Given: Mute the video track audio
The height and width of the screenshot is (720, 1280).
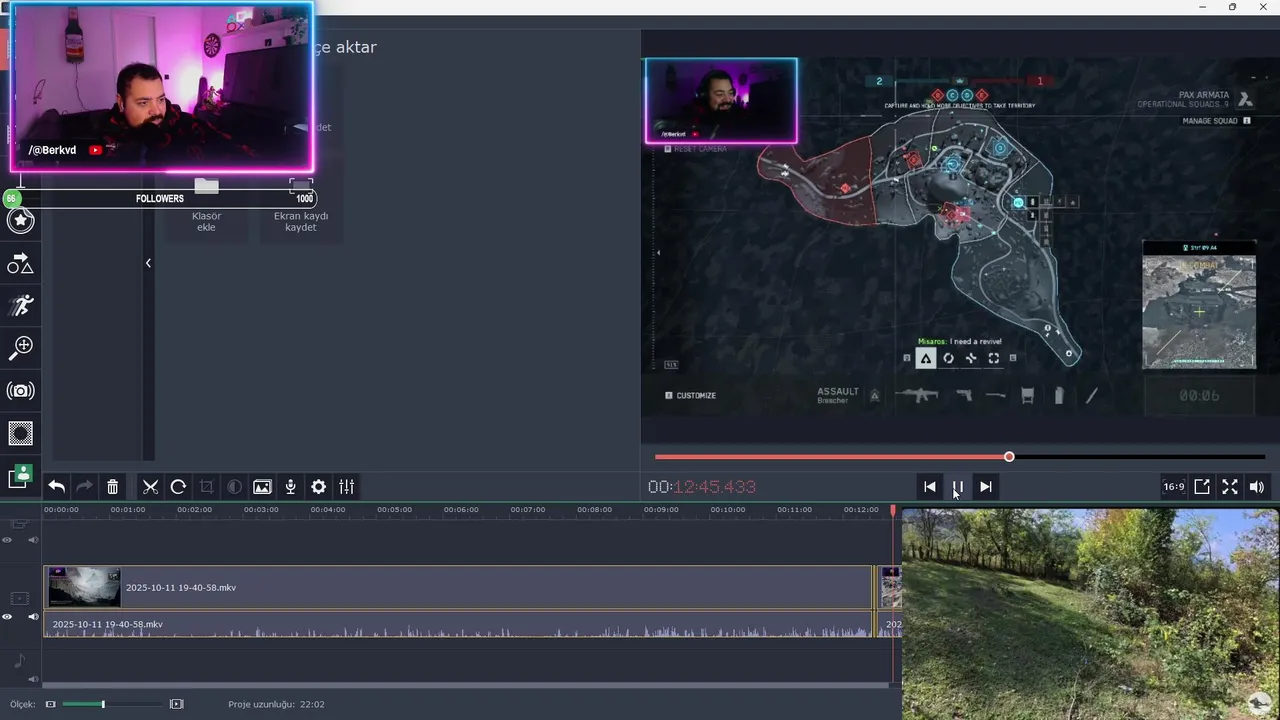Looking at the screenshot, I should (x=33, y=617).
